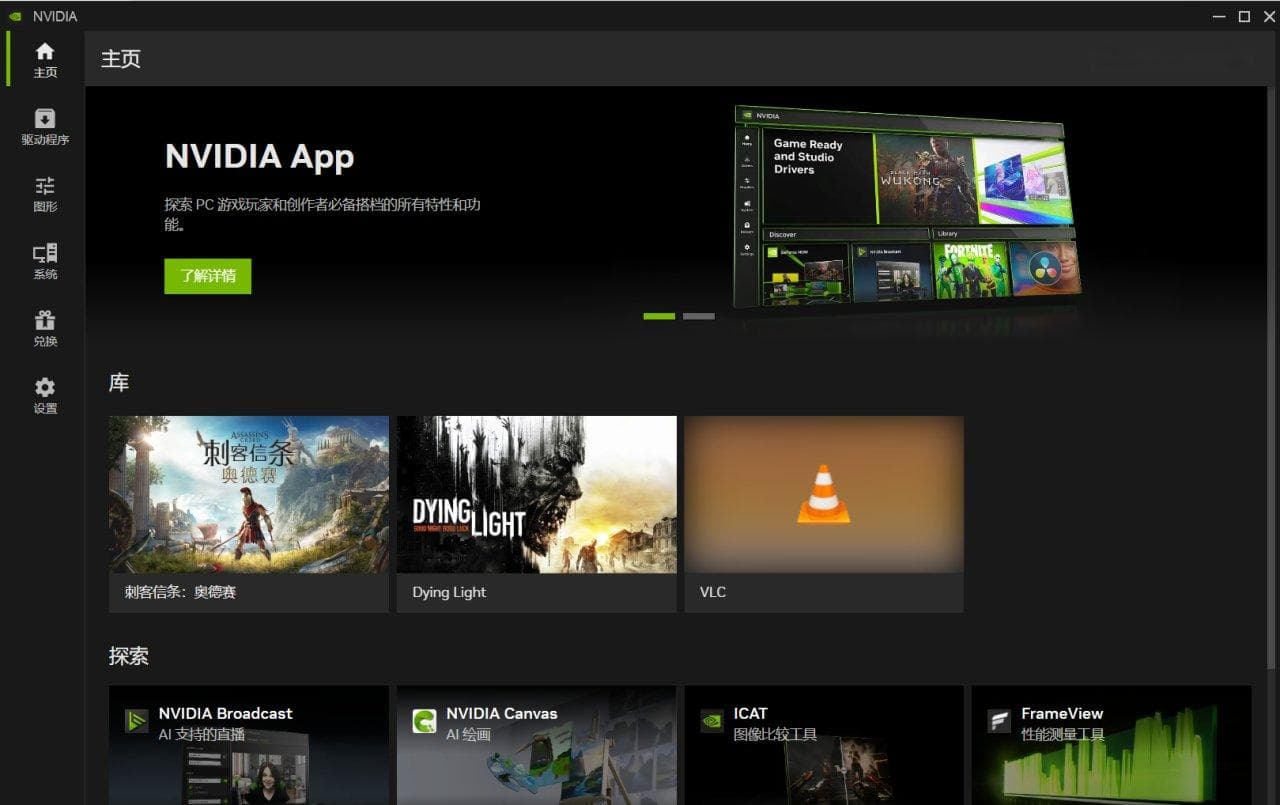Click the NVIDIA App banner heading
This screenshot has width=1280, height=805.
click(259, 156)
